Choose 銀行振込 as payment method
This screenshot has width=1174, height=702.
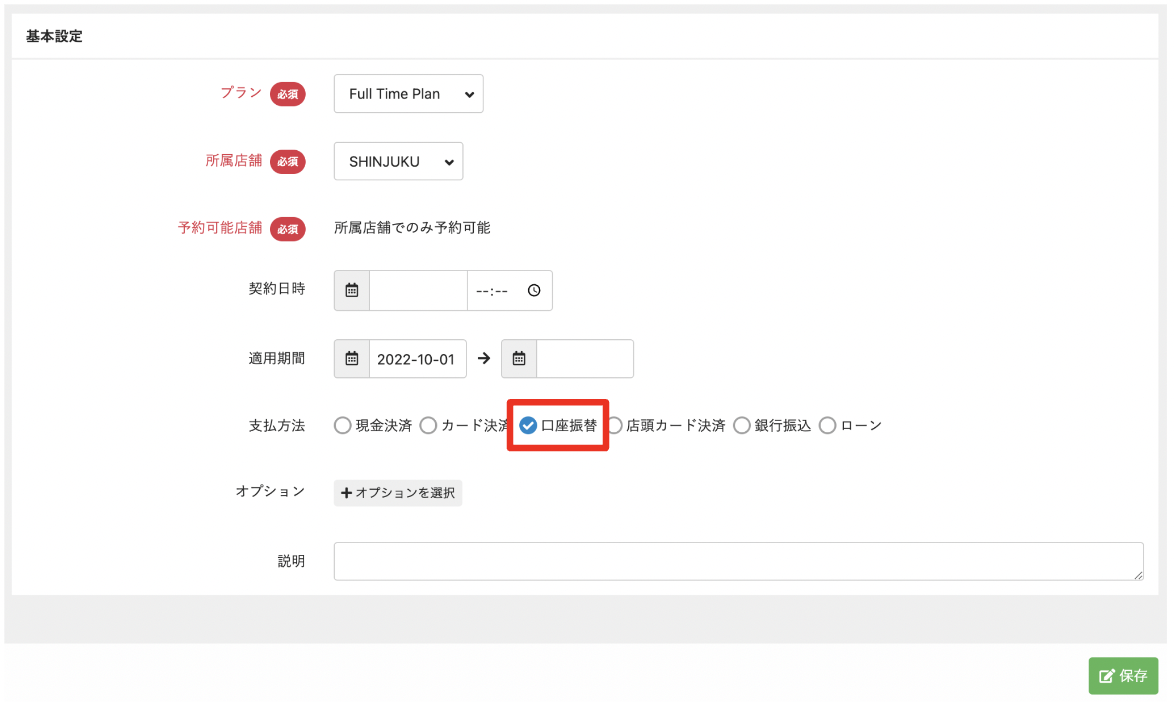click(x=742, y=426)
